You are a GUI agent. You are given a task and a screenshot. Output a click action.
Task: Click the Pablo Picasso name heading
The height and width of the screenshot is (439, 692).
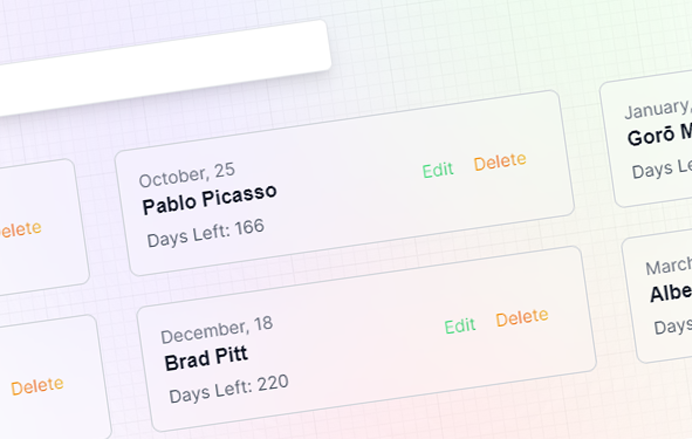click(210, 199)
